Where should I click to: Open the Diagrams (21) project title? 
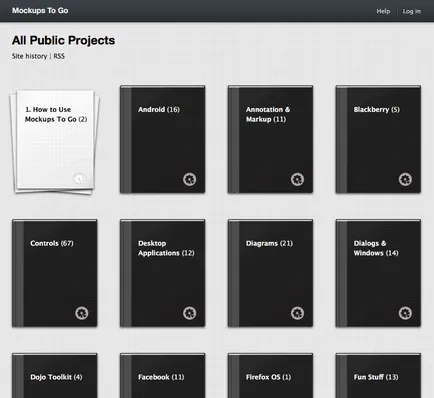[x=269, y=243]
